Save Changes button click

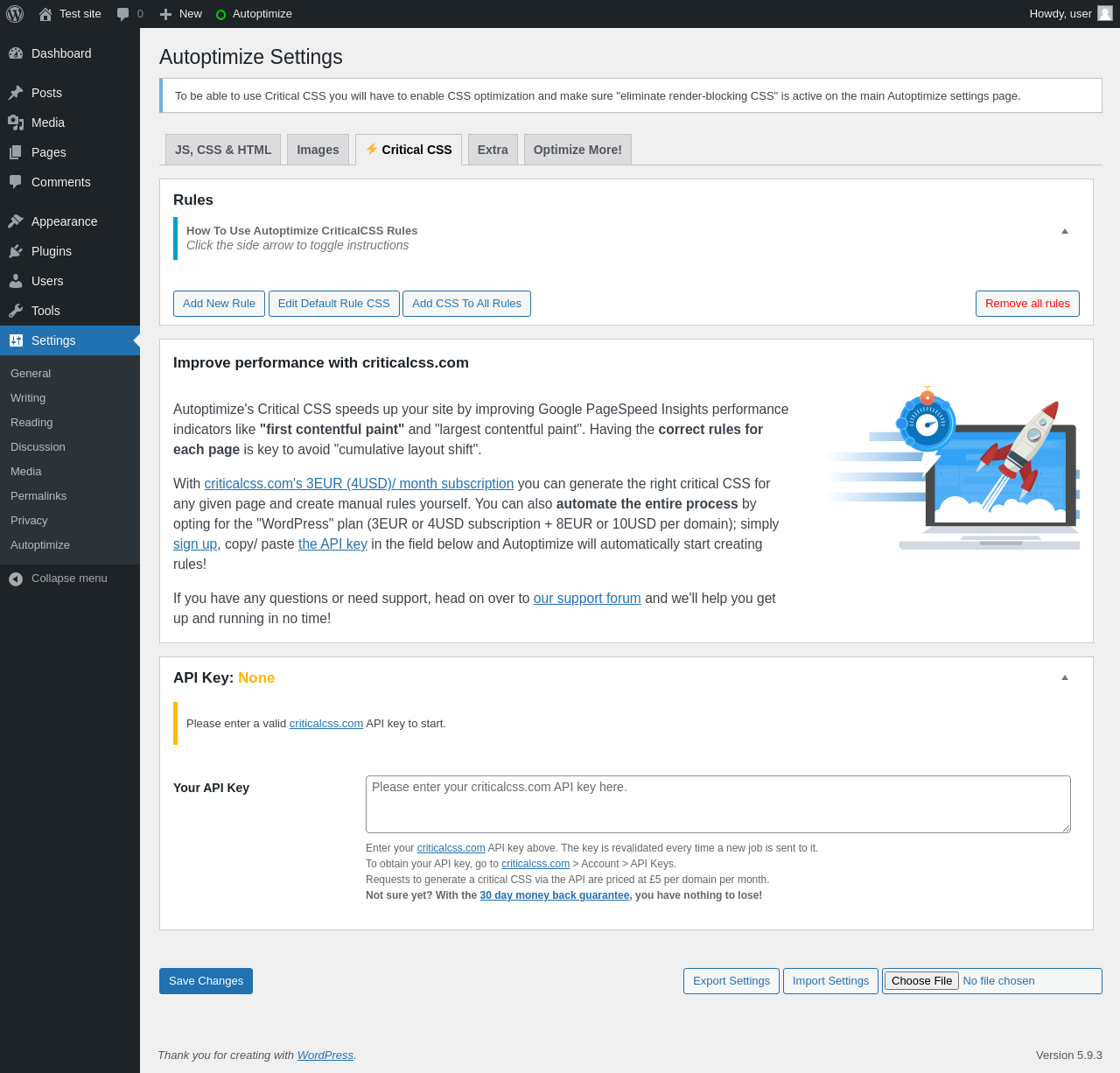tap(206, 981)
